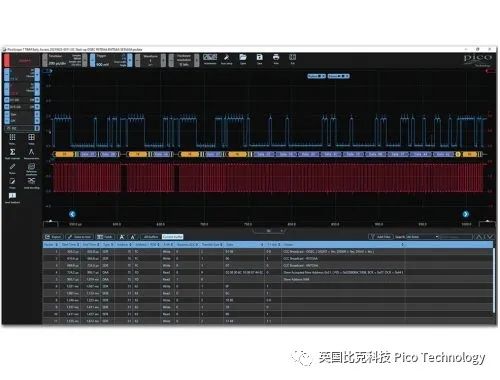Decrease channel B range with minus
The width and height of the screenshot is (500, 380).
point(7,89)
